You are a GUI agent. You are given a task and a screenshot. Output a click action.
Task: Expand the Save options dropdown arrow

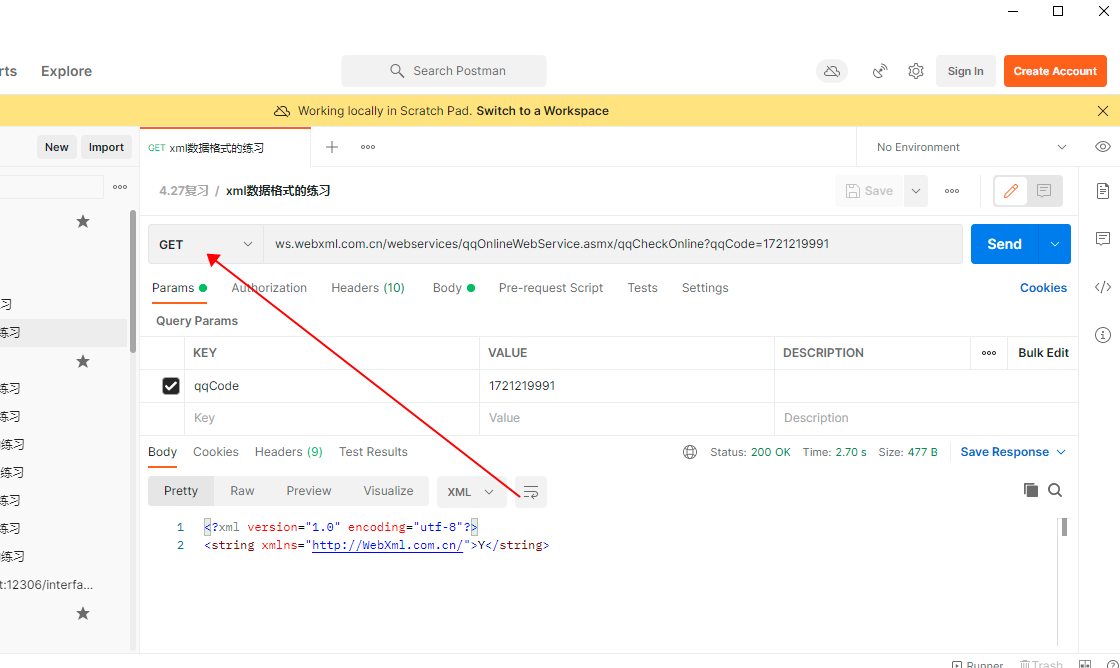point(916,191)
